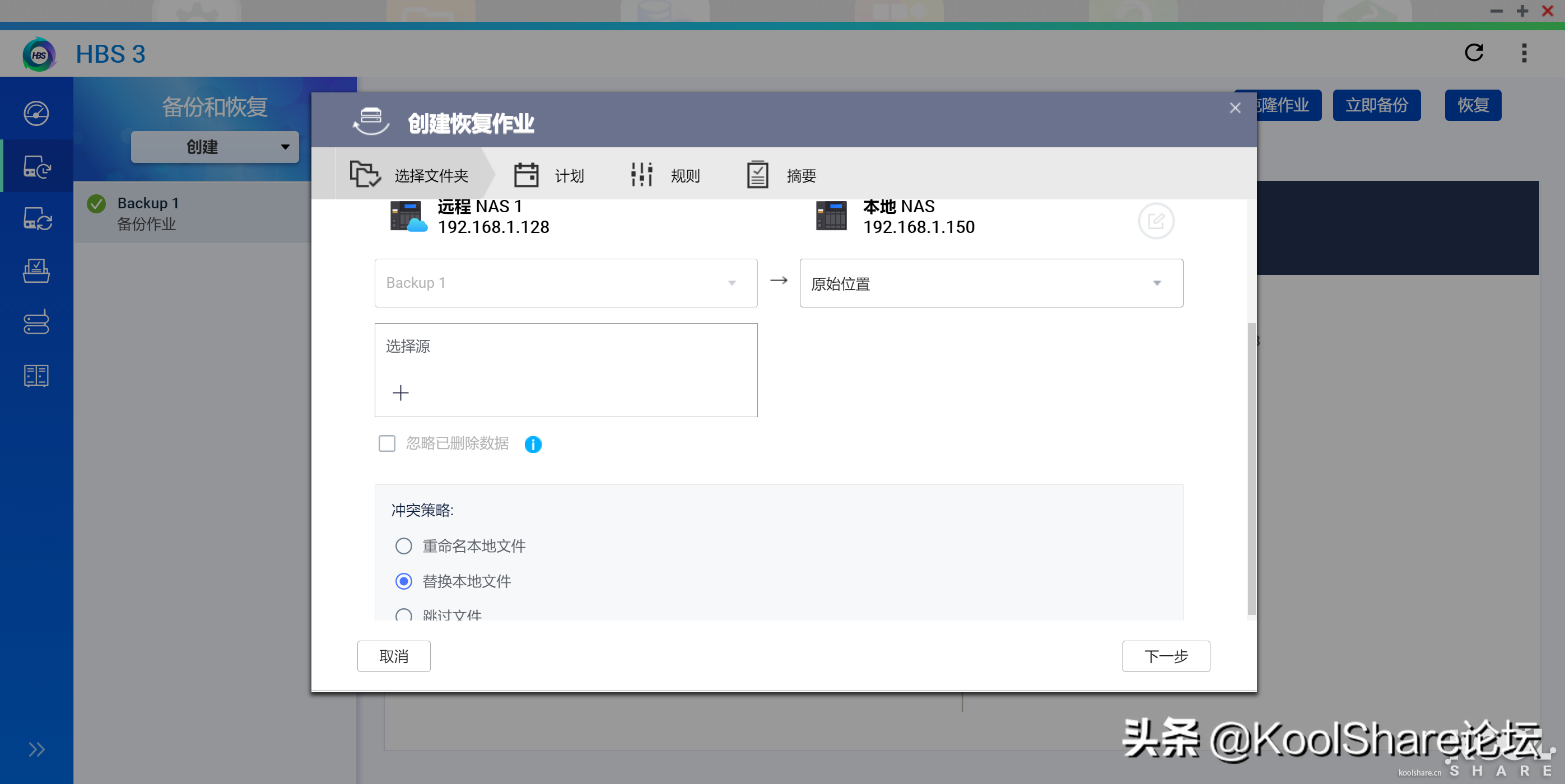The height and width of the screenshot is (784, 1565).
Task: Click the edit destination NAS pencil icon
Action: point(1156,221)
